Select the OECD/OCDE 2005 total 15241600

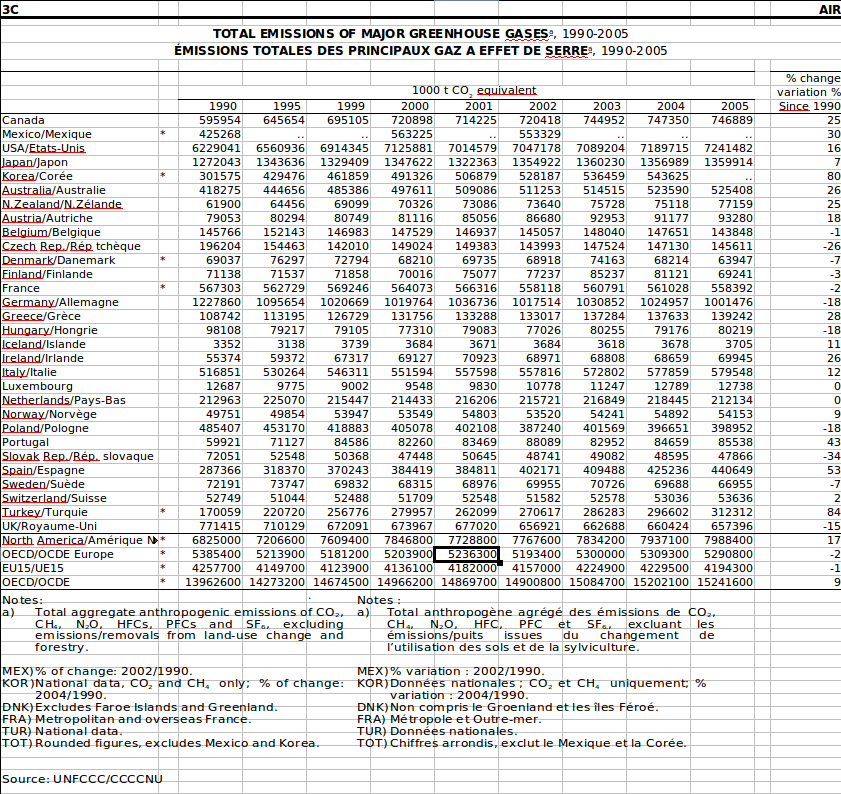721,582
